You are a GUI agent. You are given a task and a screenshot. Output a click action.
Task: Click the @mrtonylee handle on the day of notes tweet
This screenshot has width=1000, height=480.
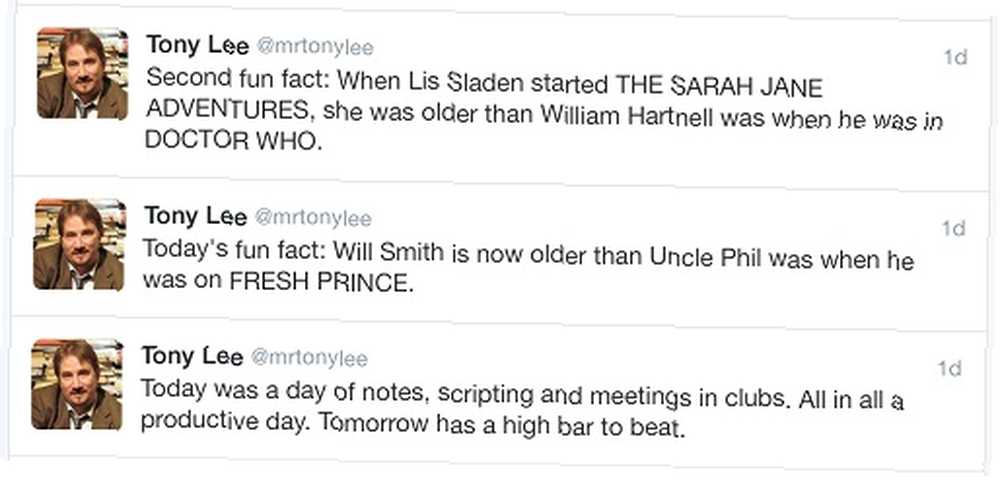309,358
